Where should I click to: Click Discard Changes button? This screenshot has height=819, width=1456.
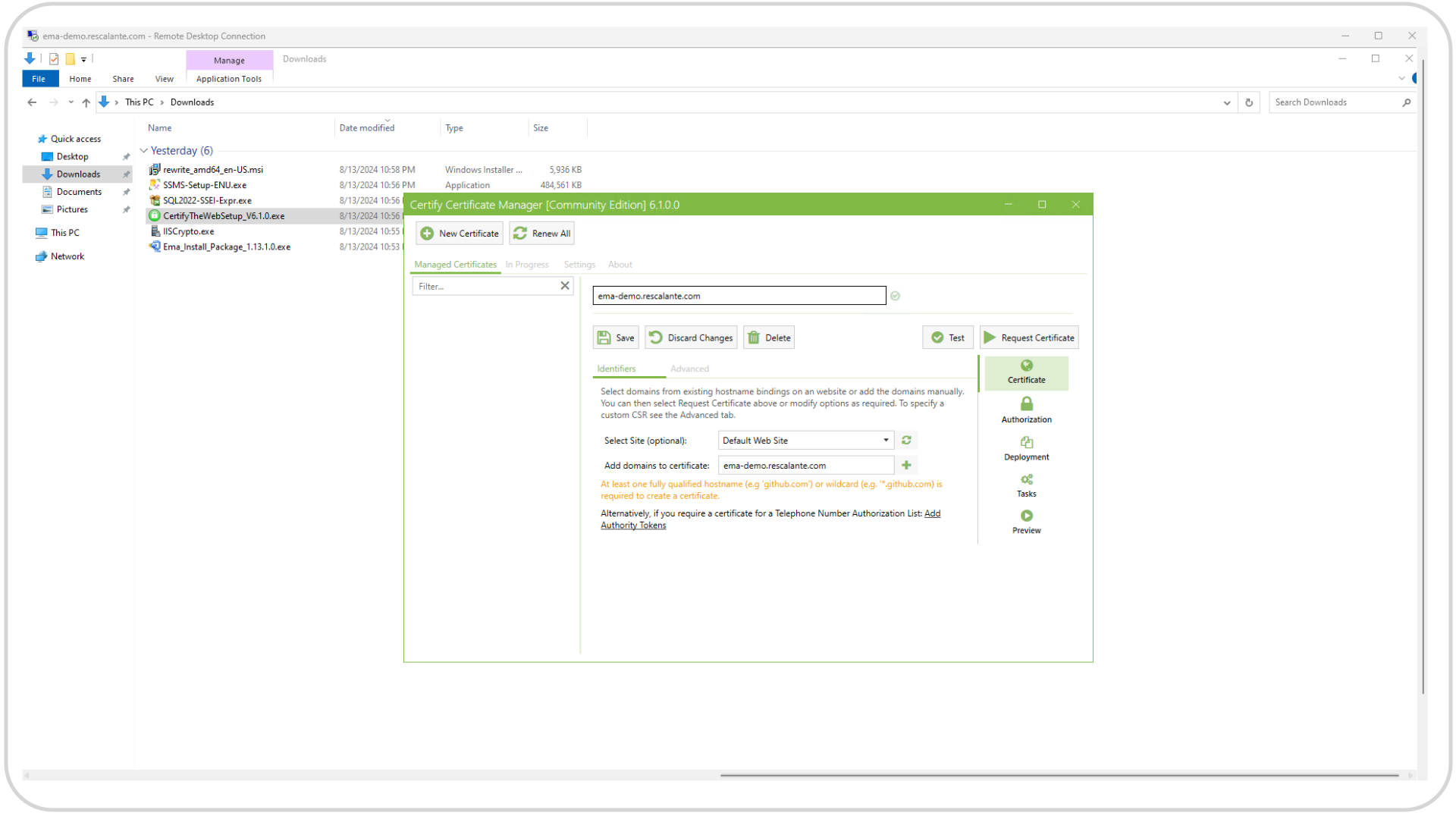tap(691, 337)
